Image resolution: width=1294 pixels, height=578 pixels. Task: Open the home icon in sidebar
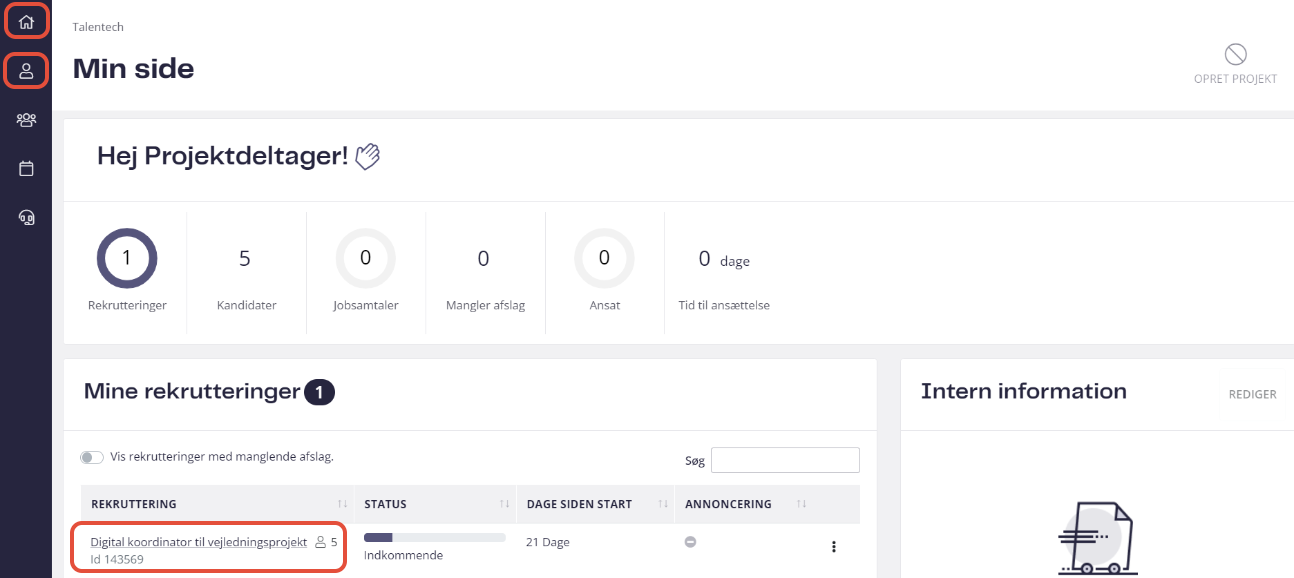click(x=26, y=22)
